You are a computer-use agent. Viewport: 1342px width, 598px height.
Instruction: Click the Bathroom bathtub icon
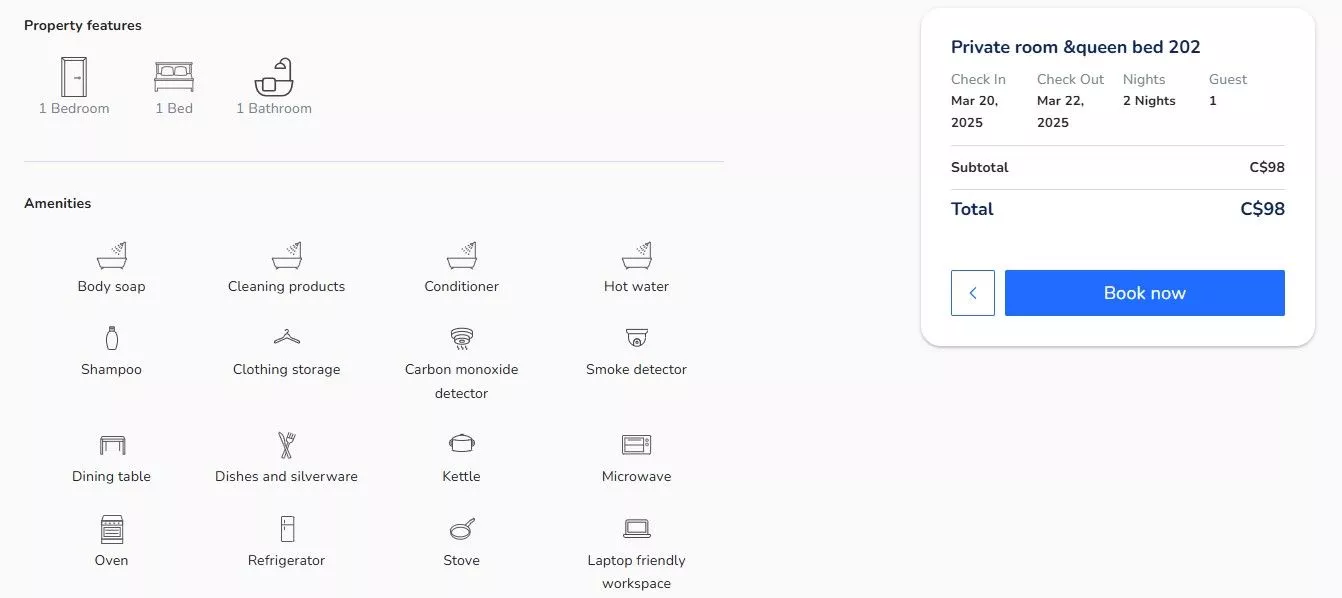274,77
